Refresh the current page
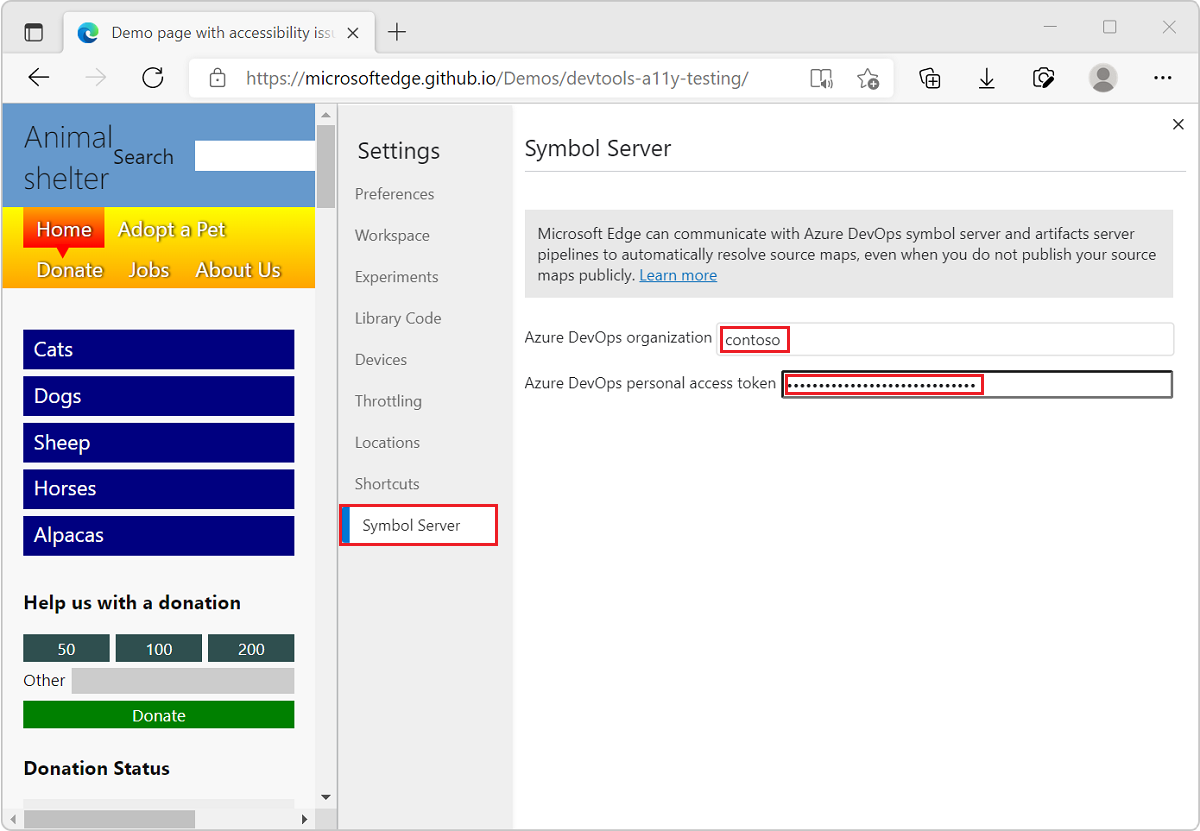The height and width of the screenshot is (831, 1200). (x=152, y=78)
